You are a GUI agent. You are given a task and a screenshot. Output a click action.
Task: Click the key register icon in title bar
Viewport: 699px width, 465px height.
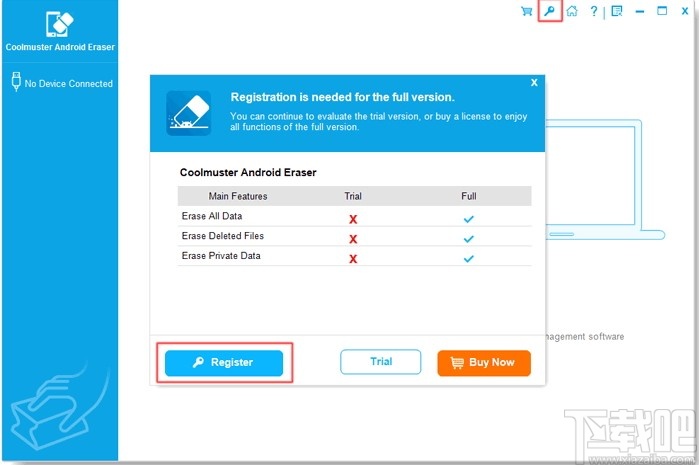[549, 11]
